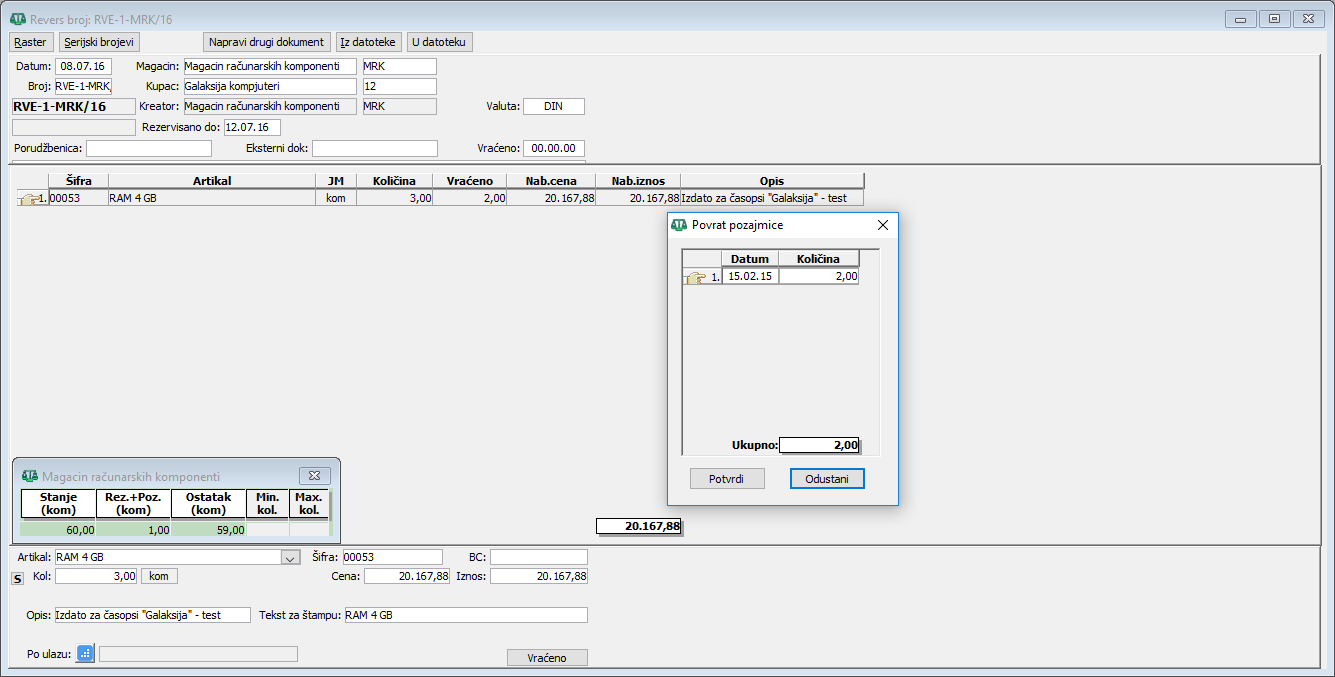Open Serijski brojevi from the toolbar
Viewport: 1335px width, 677px height.
click(99, 42)
